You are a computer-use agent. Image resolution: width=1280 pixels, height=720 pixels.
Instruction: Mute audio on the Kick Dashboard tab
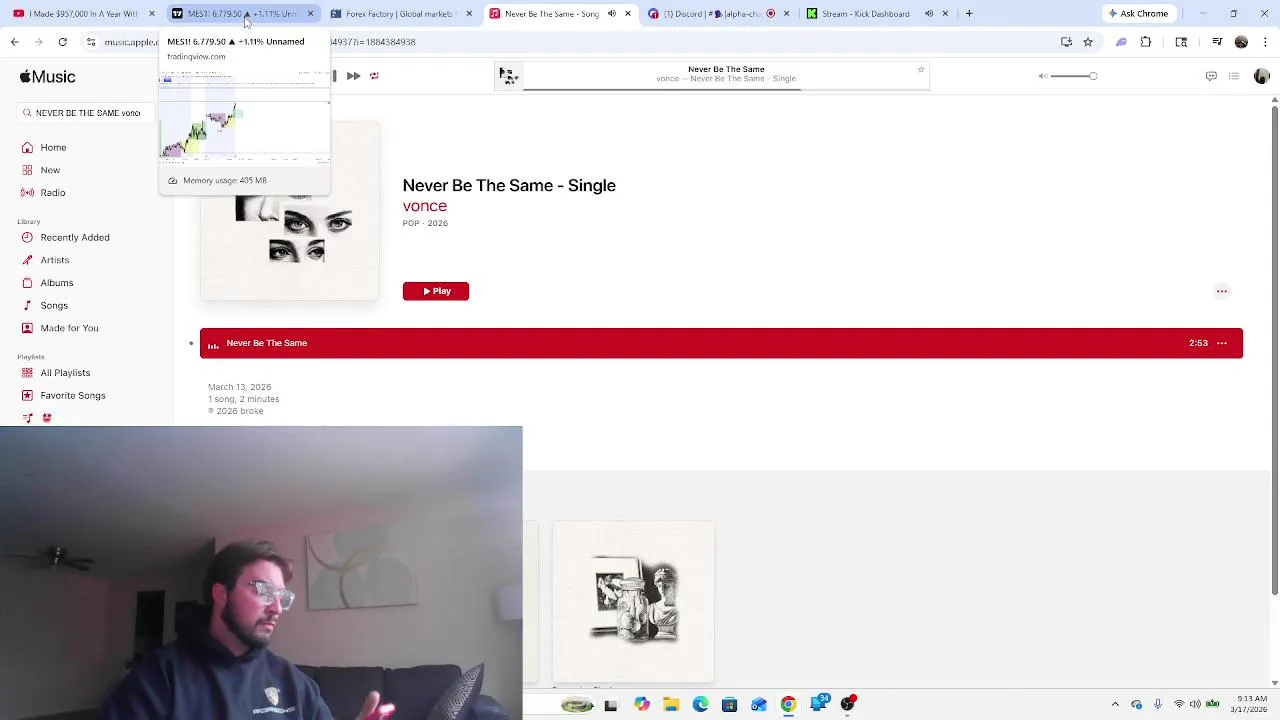[929, 14]
